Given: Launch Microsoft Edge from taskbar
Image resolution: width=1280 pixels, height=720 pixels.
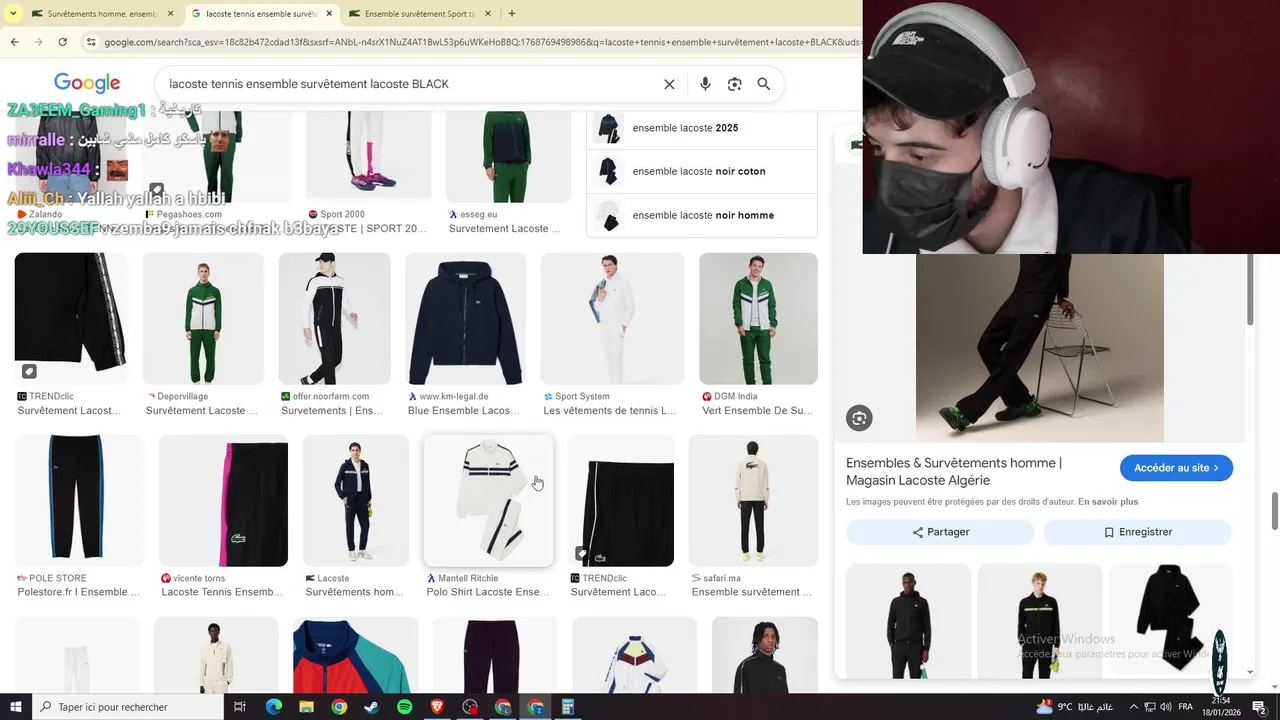Looking at the screenshot, I should [273, 707].
